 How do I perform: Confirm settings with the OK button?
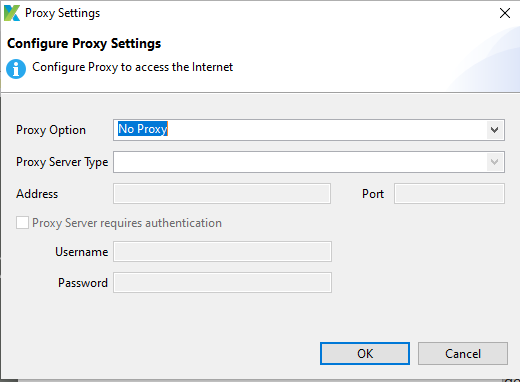(365, 353)
